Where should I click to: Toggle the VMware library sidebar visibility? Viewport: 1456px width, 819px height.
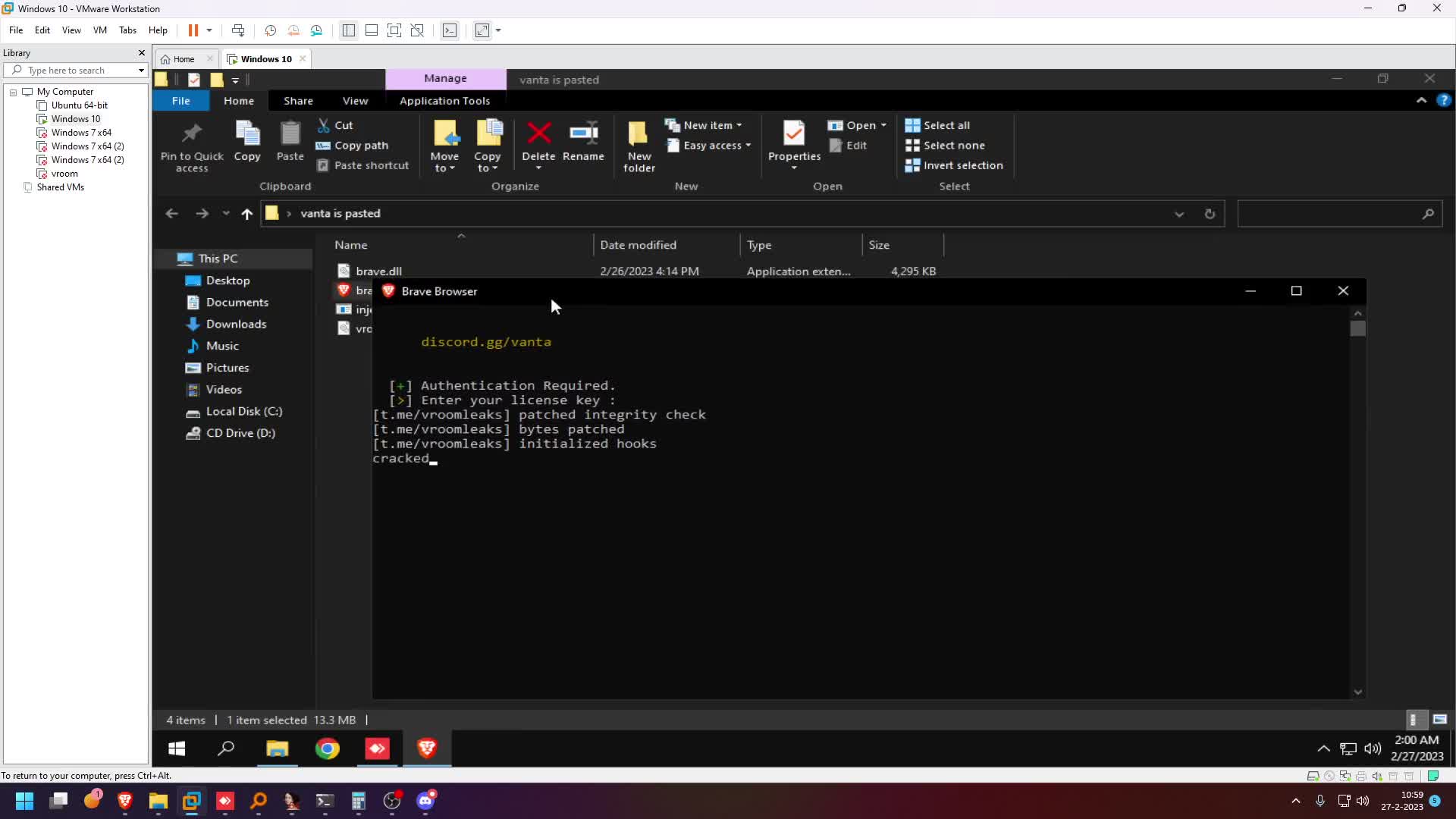[348, 30]
